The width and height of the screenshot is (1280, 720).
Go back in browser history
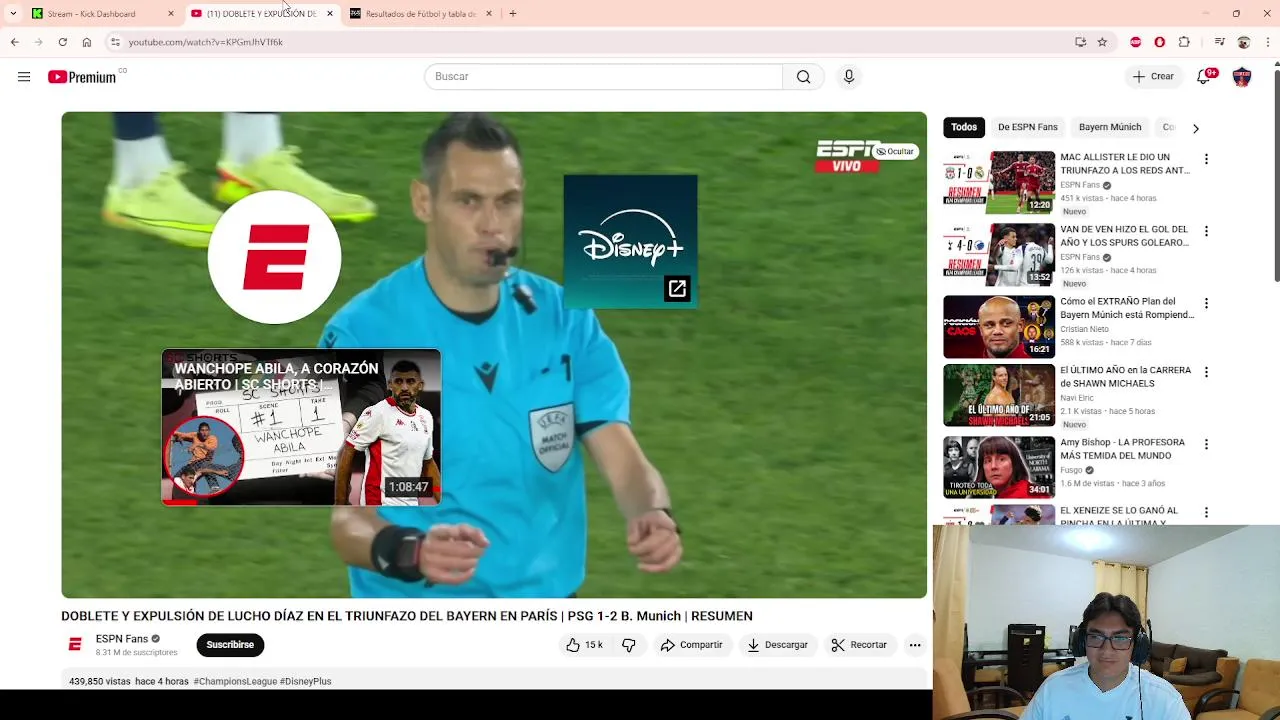14,42
